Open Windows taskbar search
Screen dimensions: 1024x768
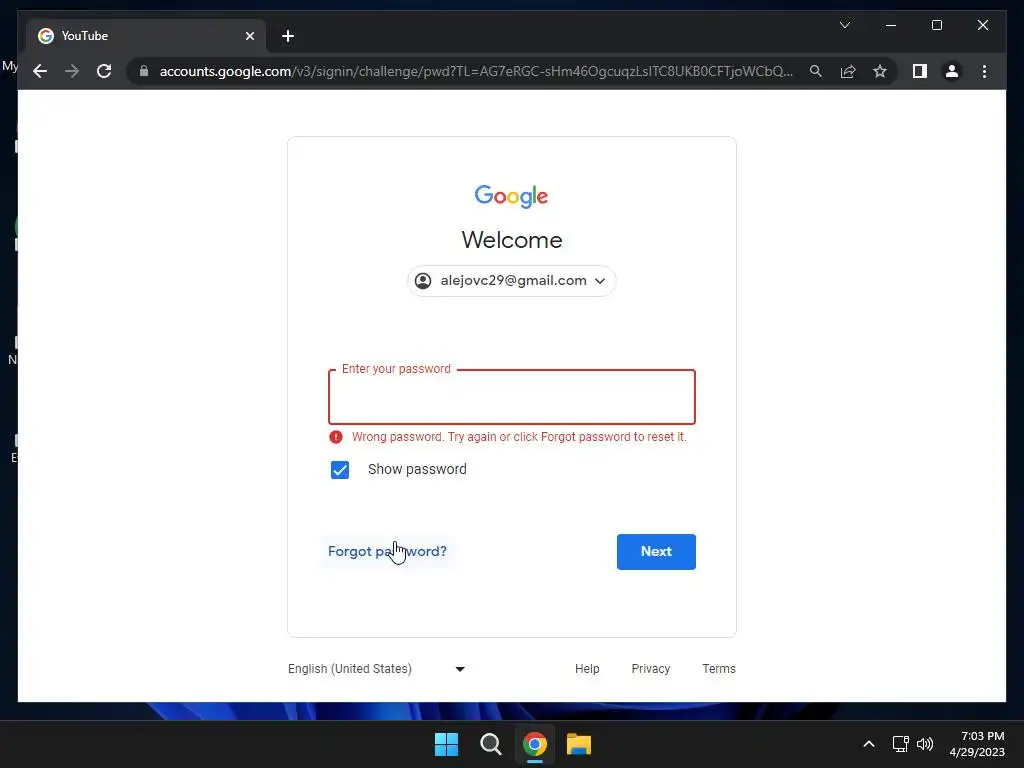[490, 744]
